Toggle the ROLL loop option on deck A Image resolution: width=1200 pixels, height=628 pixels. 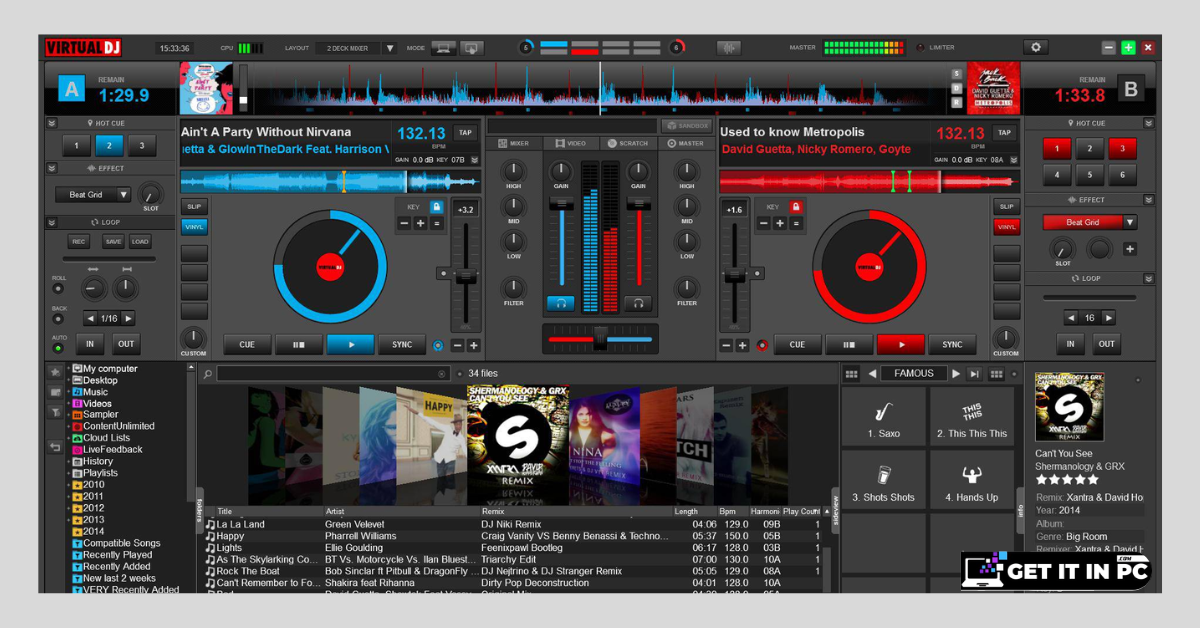(x=58, y=288)
